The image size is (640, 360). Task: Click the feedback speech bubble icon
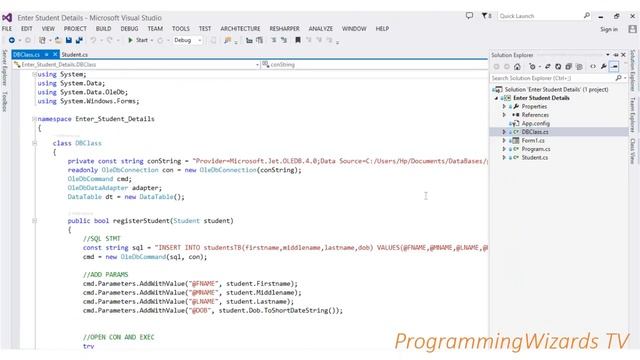pyautogui.click(x=469, y=16)
